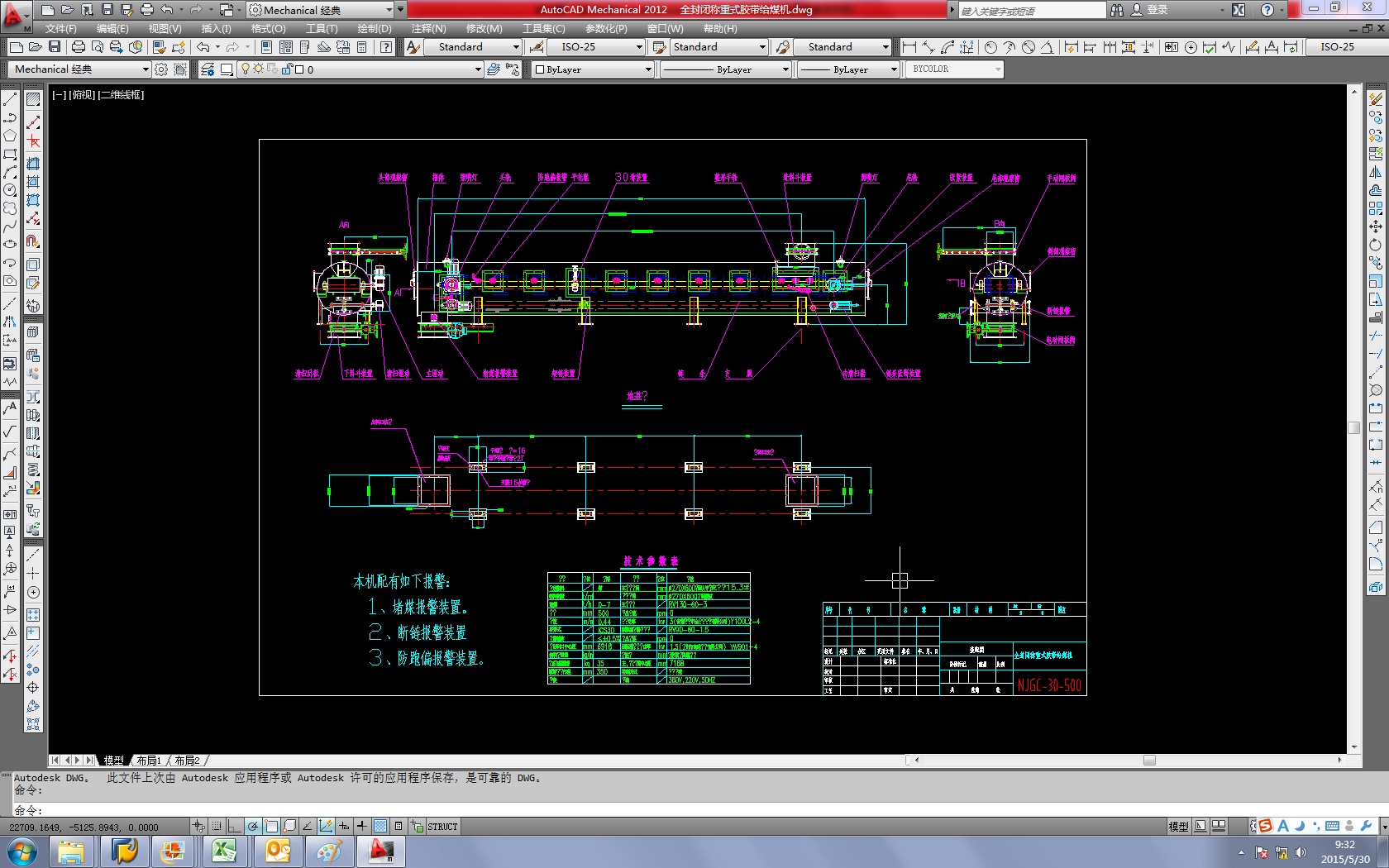Select the Polygon tool in Draw toolbar

point(10,136)
